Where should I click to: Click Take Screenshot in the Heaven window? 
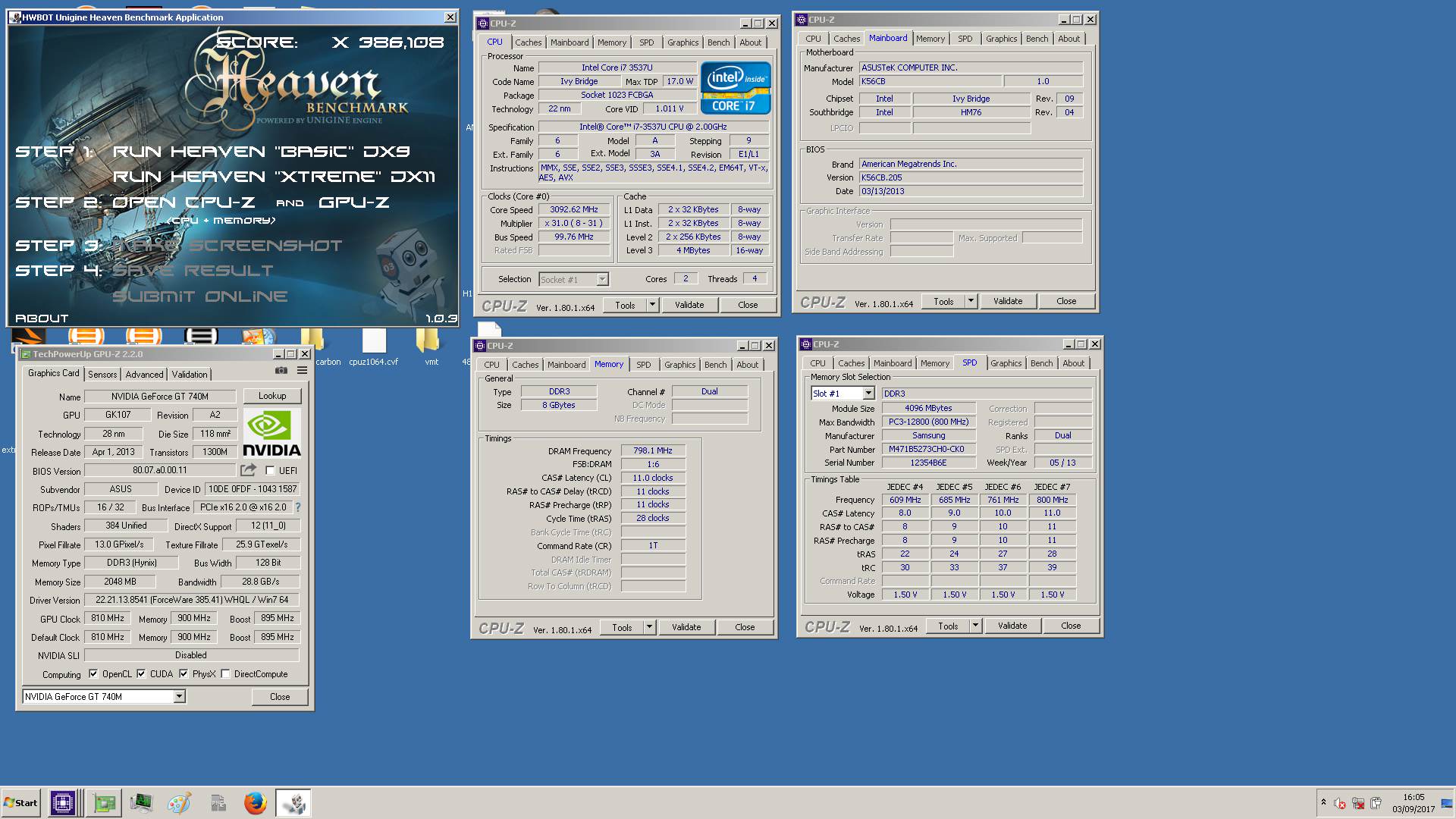tap(227, 246)
